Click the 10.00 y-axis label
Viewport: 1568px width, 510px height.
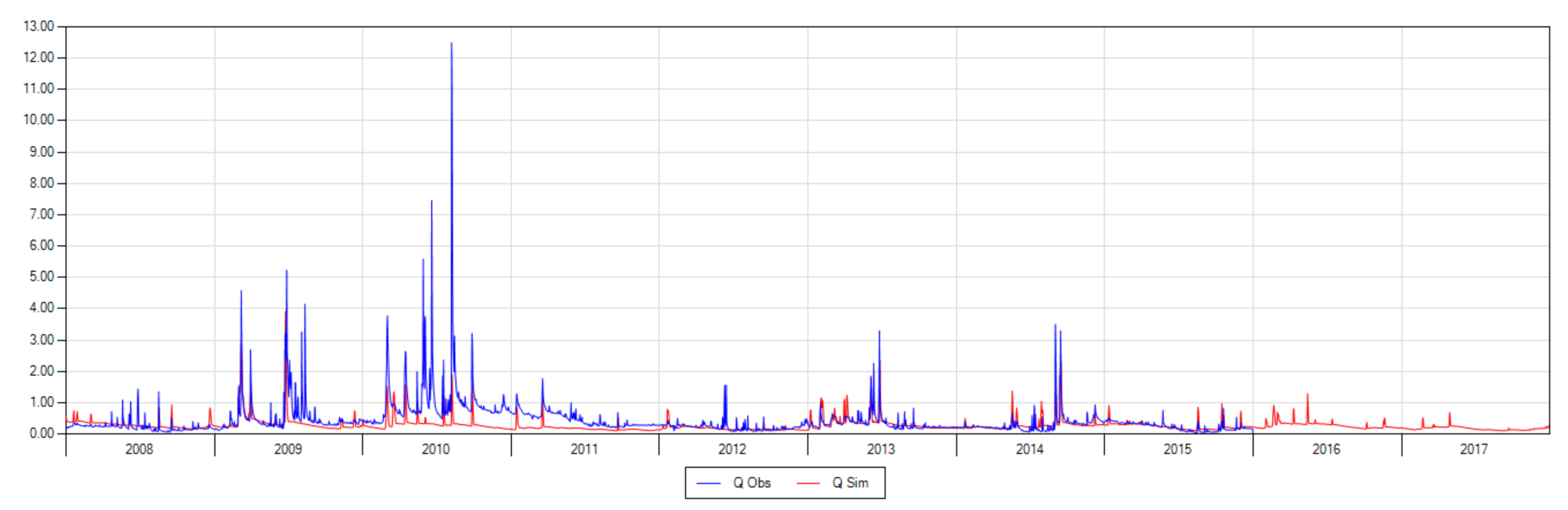coord(39,120)
